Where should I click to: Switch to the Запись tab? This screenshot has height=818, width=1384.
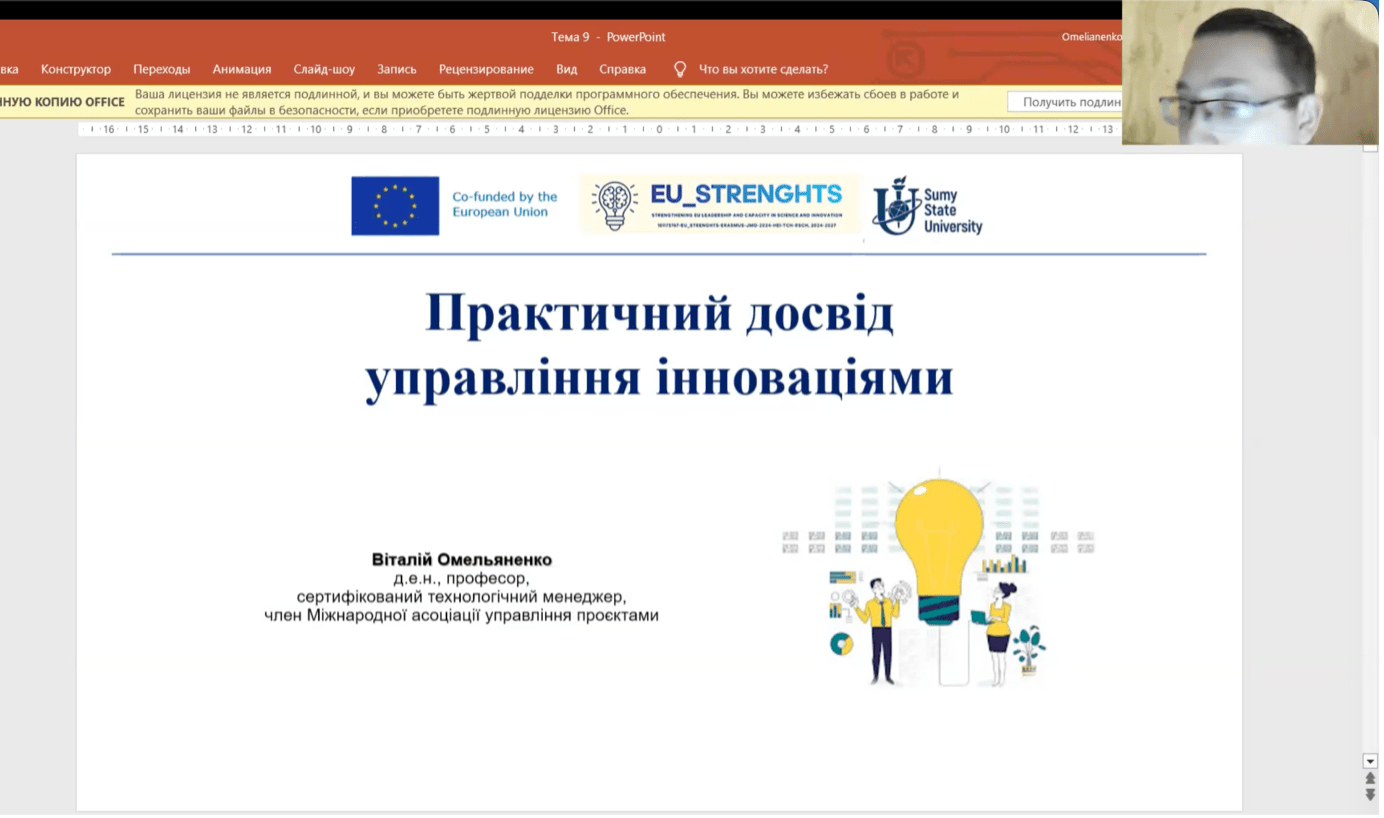pos(397,69)
